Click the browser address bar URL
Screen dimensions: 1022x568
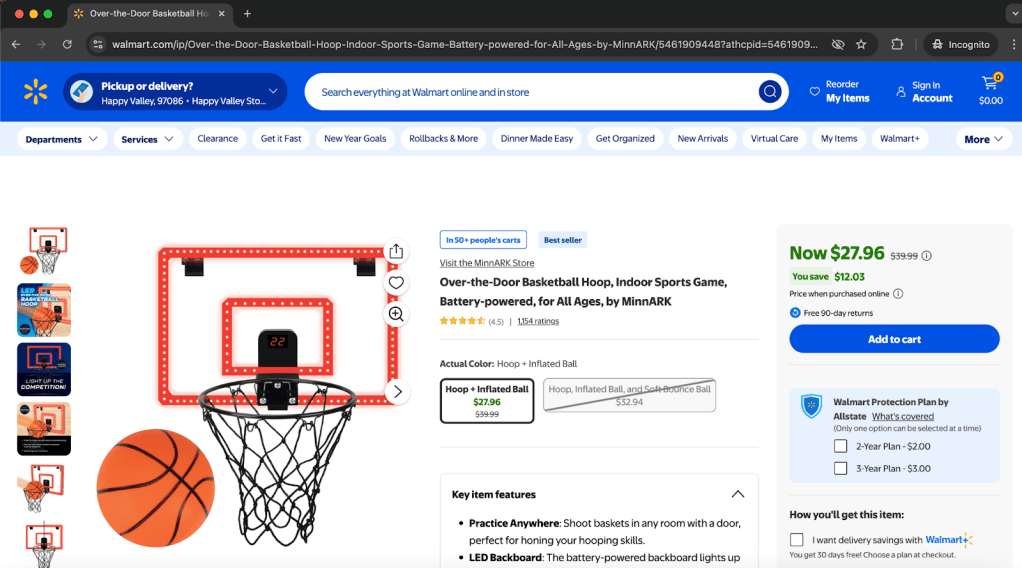464,44
